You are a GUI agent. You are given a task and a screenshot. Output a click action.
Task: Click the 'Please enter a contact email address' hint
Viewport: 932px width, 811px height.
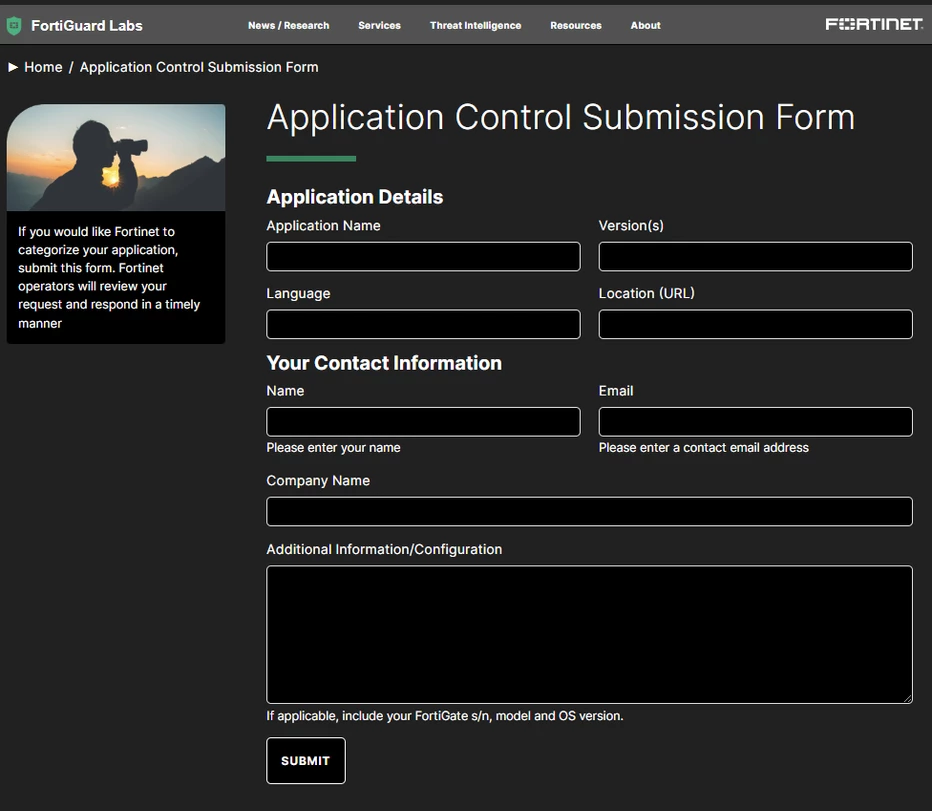tap(704, 448)
